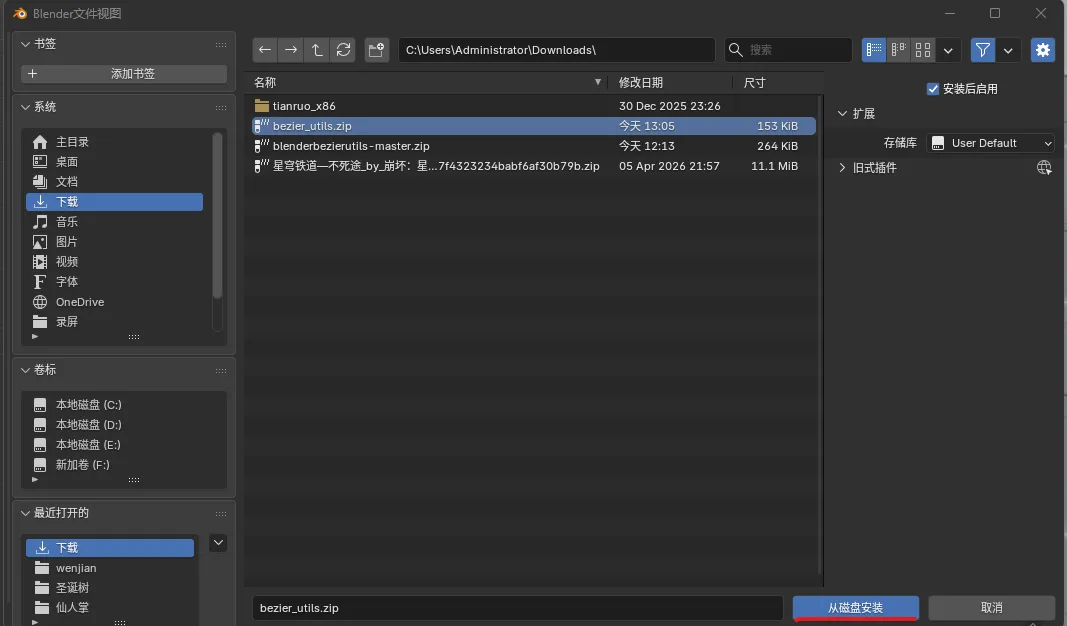Refresh the file list
This screenshot has height=626, width=1067.
[x=343, y=50]
